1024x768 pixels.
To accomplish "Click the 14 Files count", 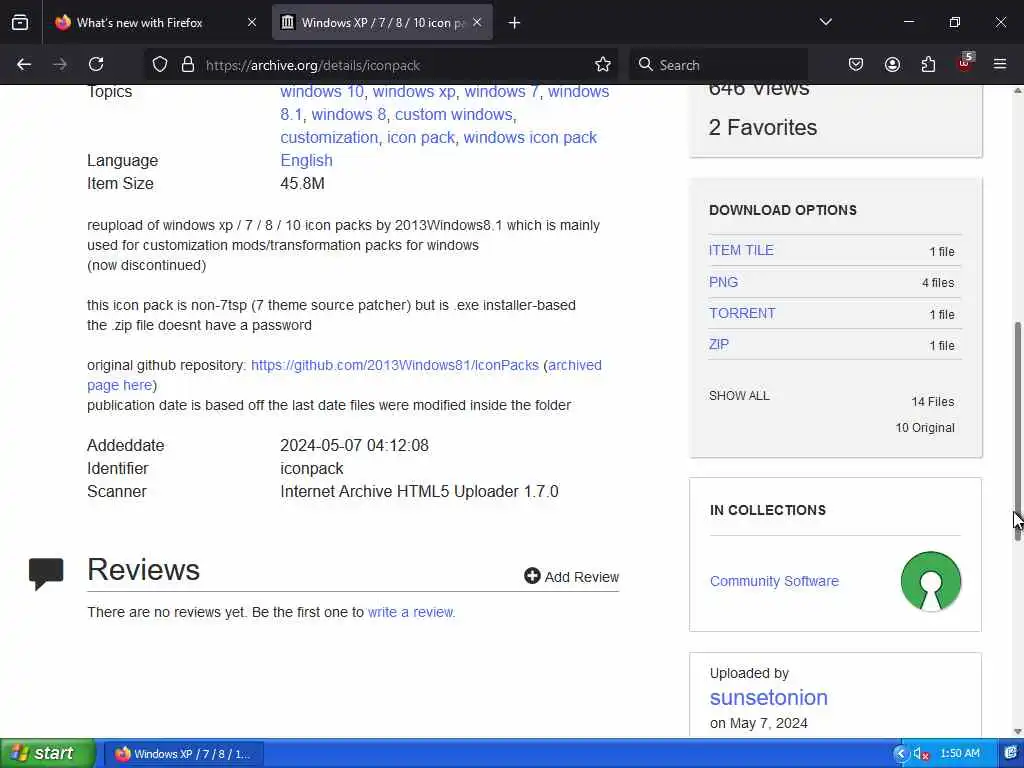I will tap(933, 402).
